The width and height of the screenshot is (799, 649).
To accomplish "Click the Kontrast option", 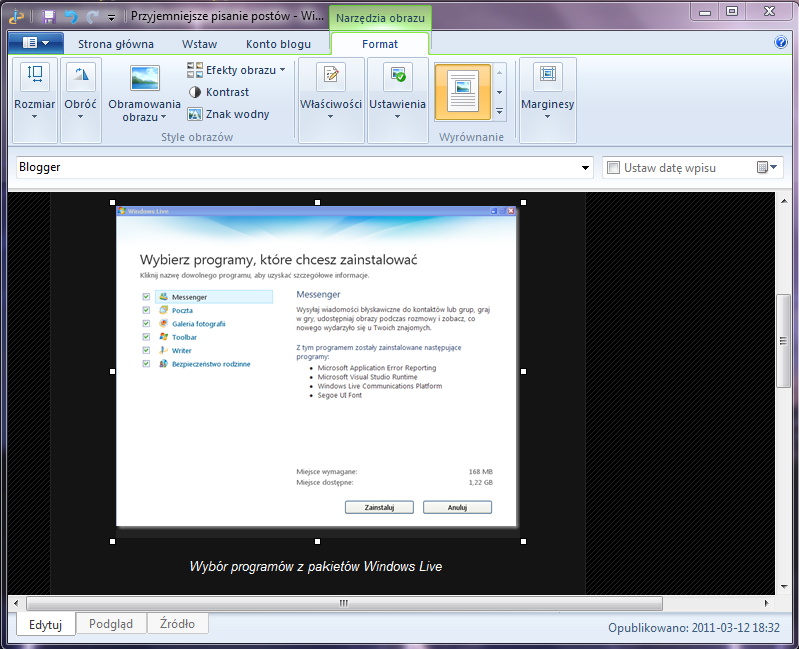I will (x=219, y=92).
